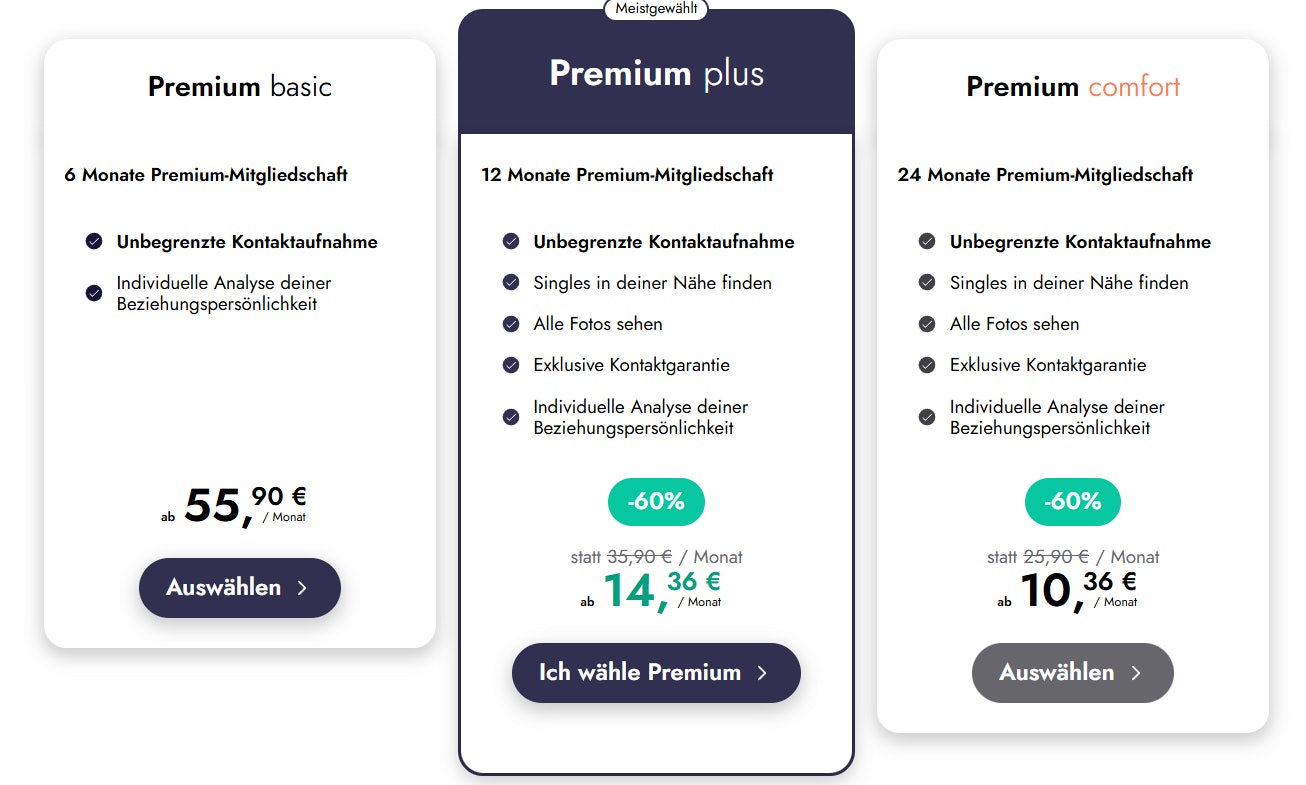
Task: Click checkmark icon beside Singles in deiner Nähe in Premium plus
Action: [511, 283]
